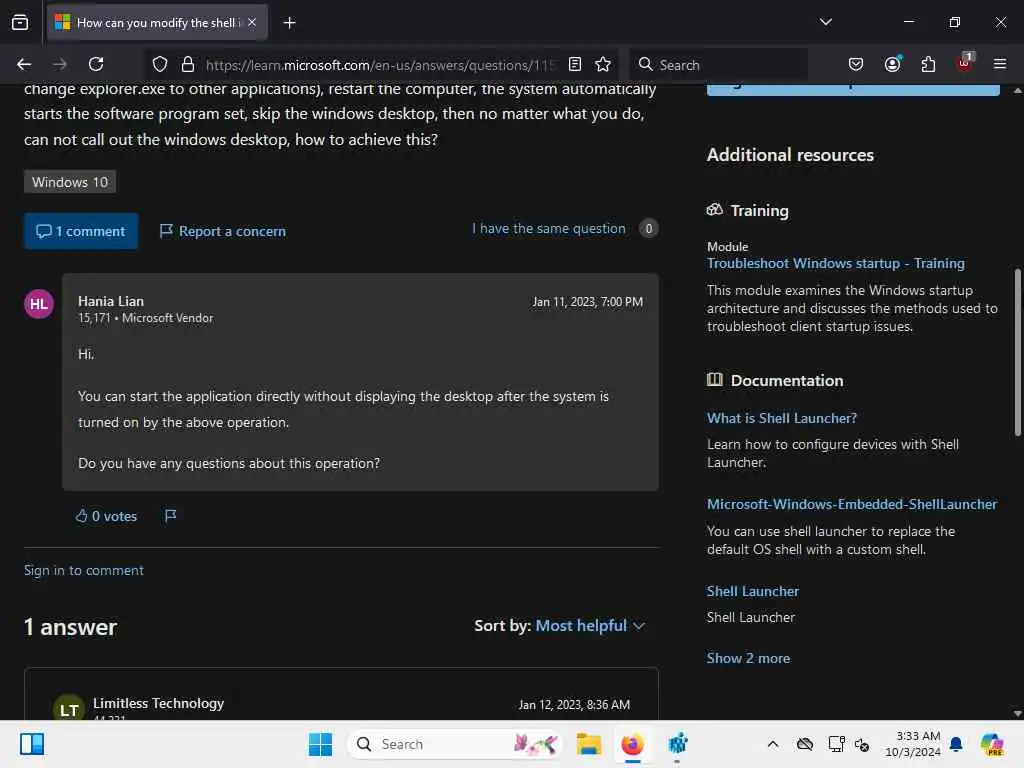This screenshot has height=768, width=1024.
Task: Click the taskbar Search box
Action: pos(455,744)
